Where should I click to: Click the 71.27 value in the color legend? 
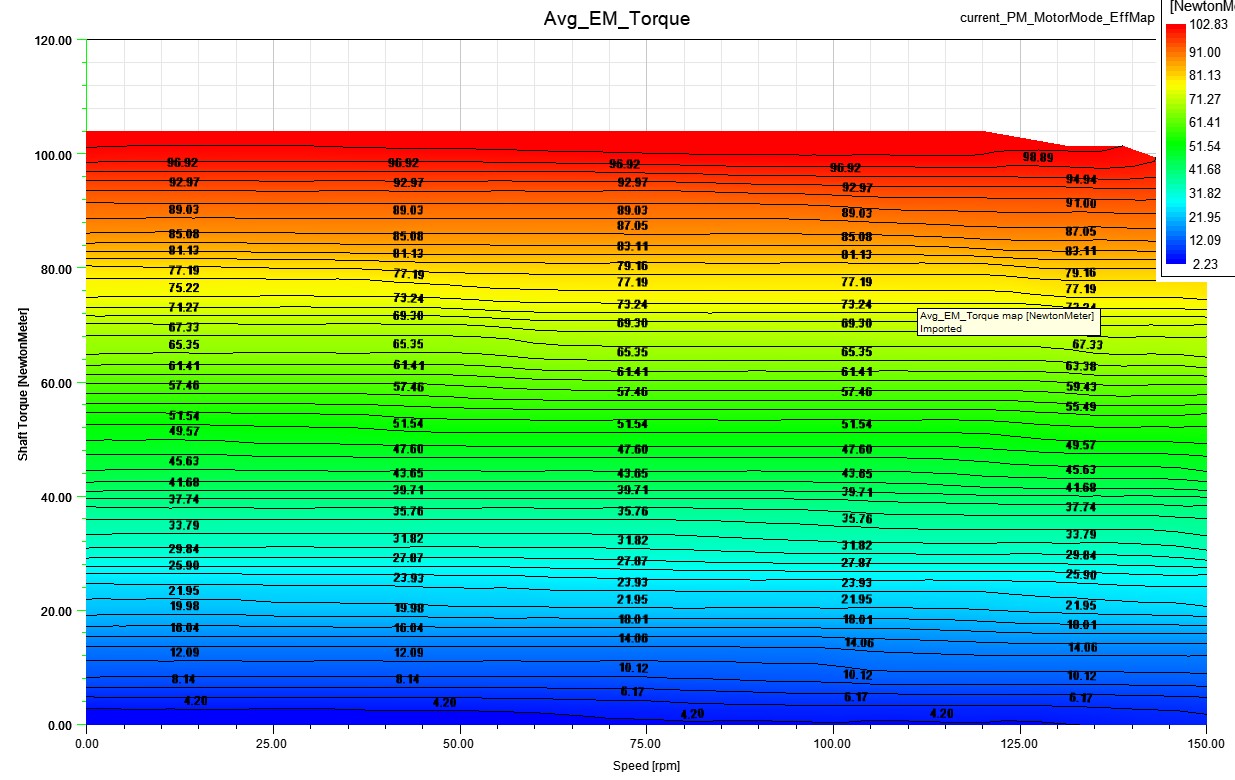[x=1207, y=99]
